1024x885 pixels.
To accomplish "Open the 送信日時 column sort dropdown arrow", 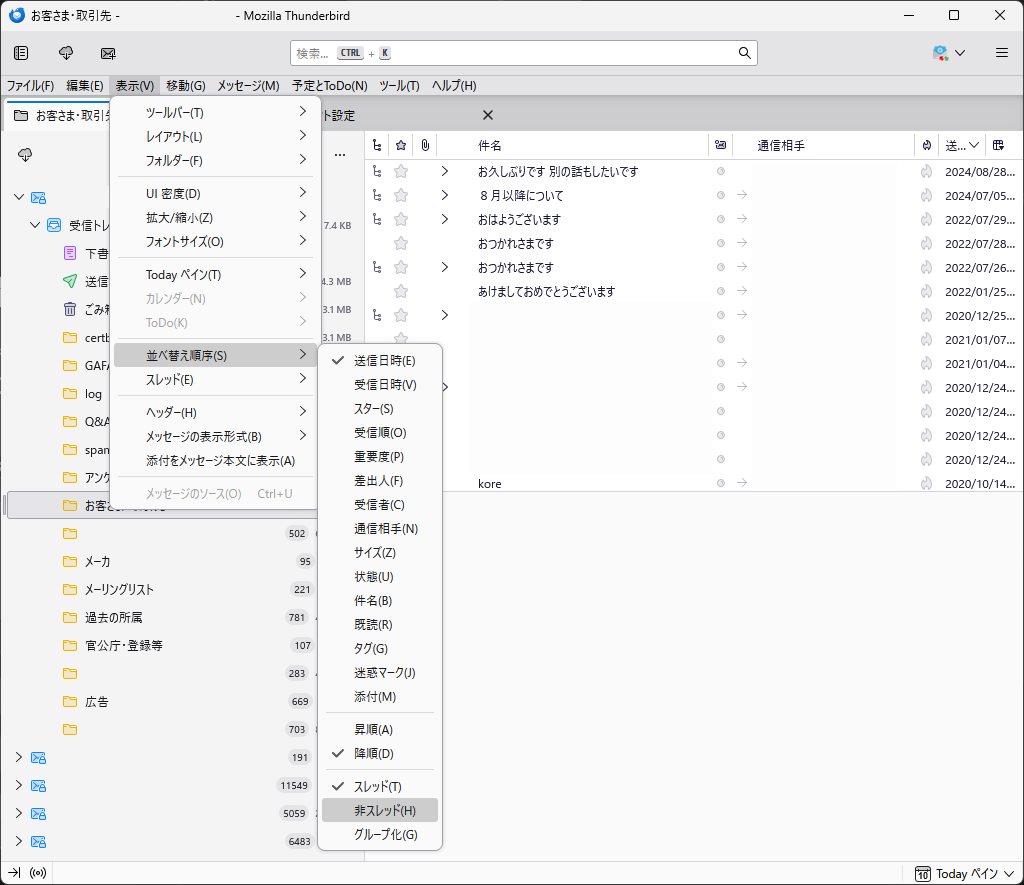I will [x=974, y=145].
